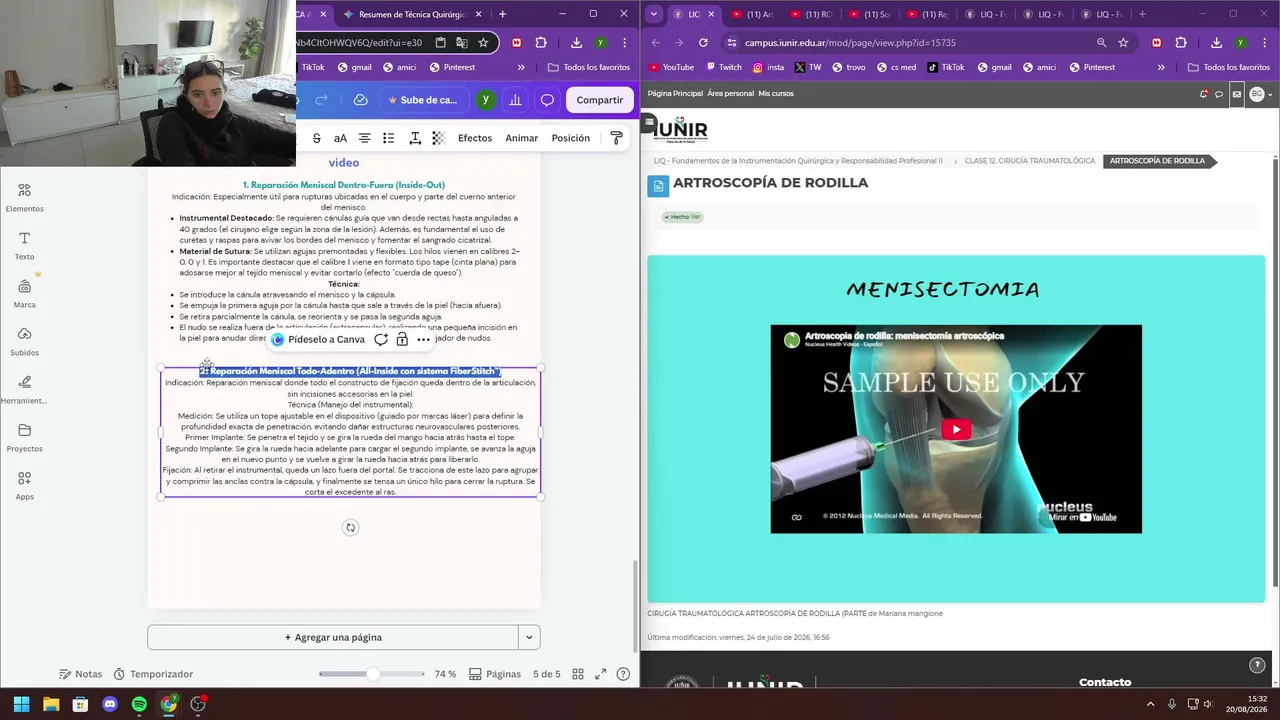Click the copy style paint roller icon
This screenshot has height=720, width=1280.
616,138
